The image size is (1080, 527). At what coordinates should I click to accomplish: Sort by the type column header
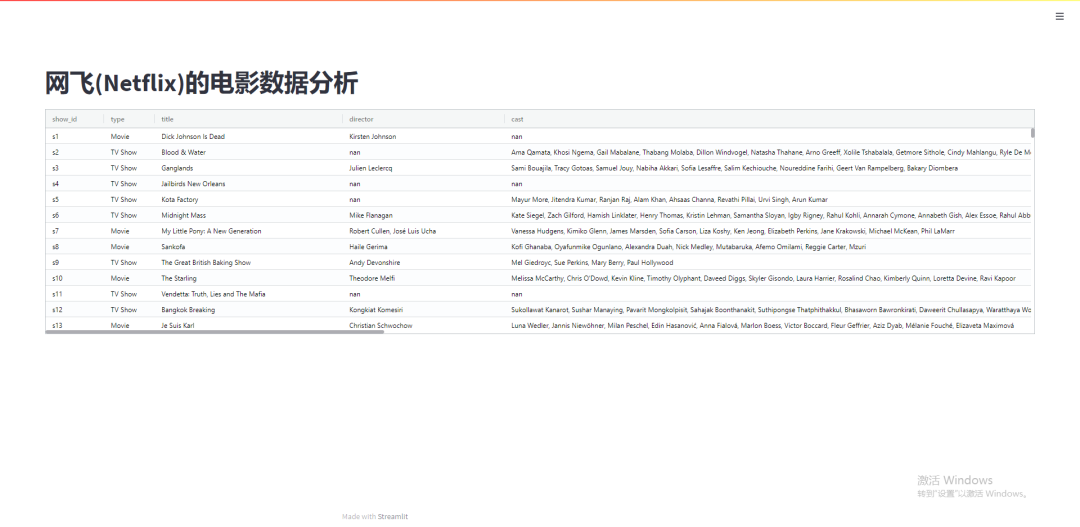pyautogui.click(x=118, y=119)
